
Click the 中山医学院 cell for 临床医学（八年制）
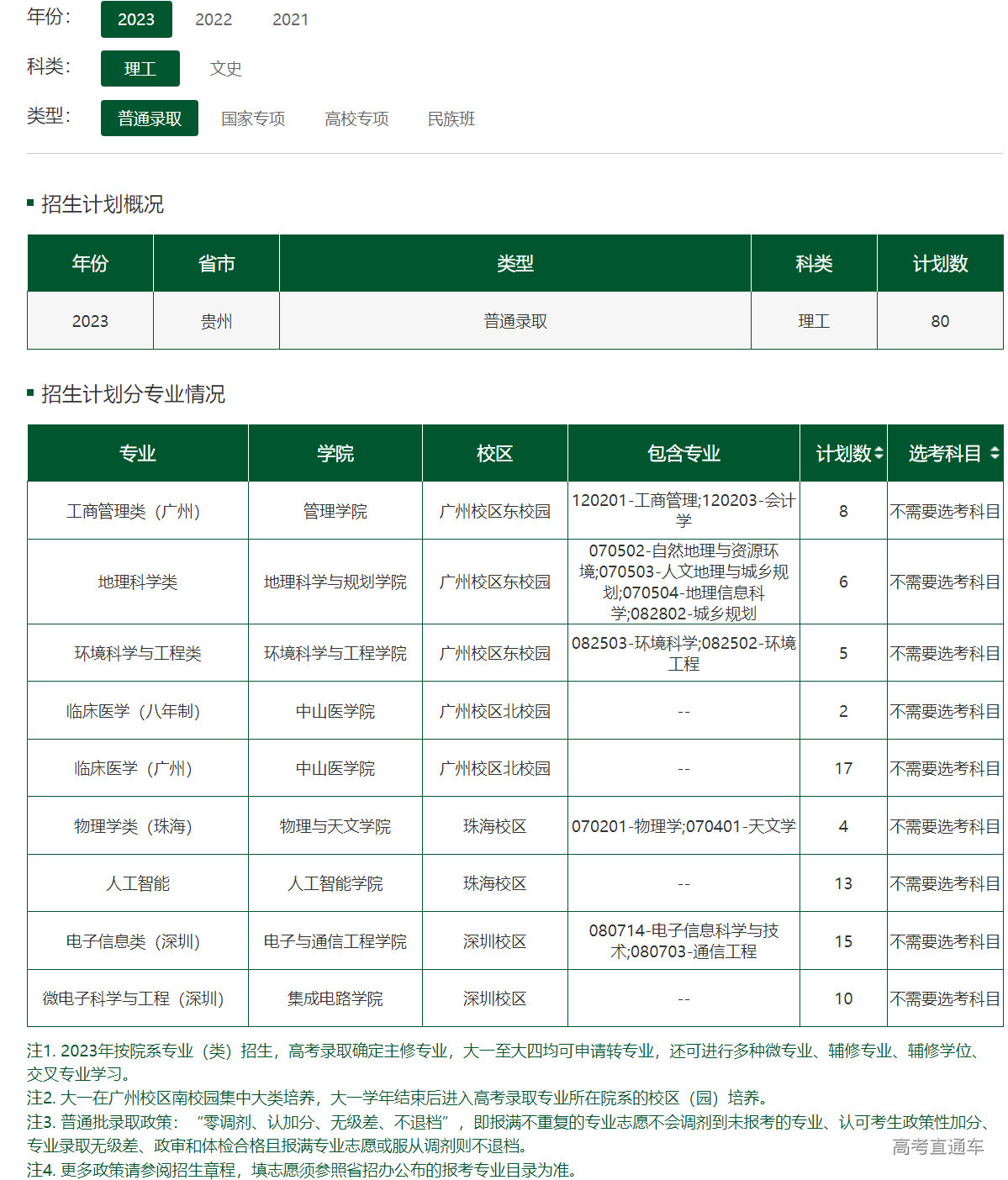click(x=335, y=711)
